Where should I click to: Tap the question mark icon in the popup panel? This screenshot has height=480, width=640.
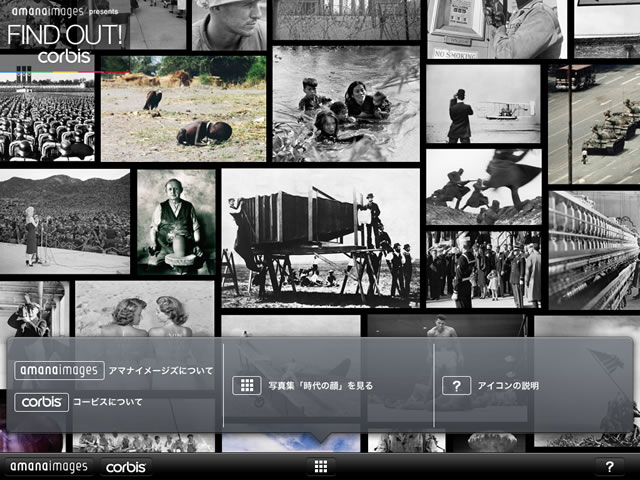pos(456,385)
